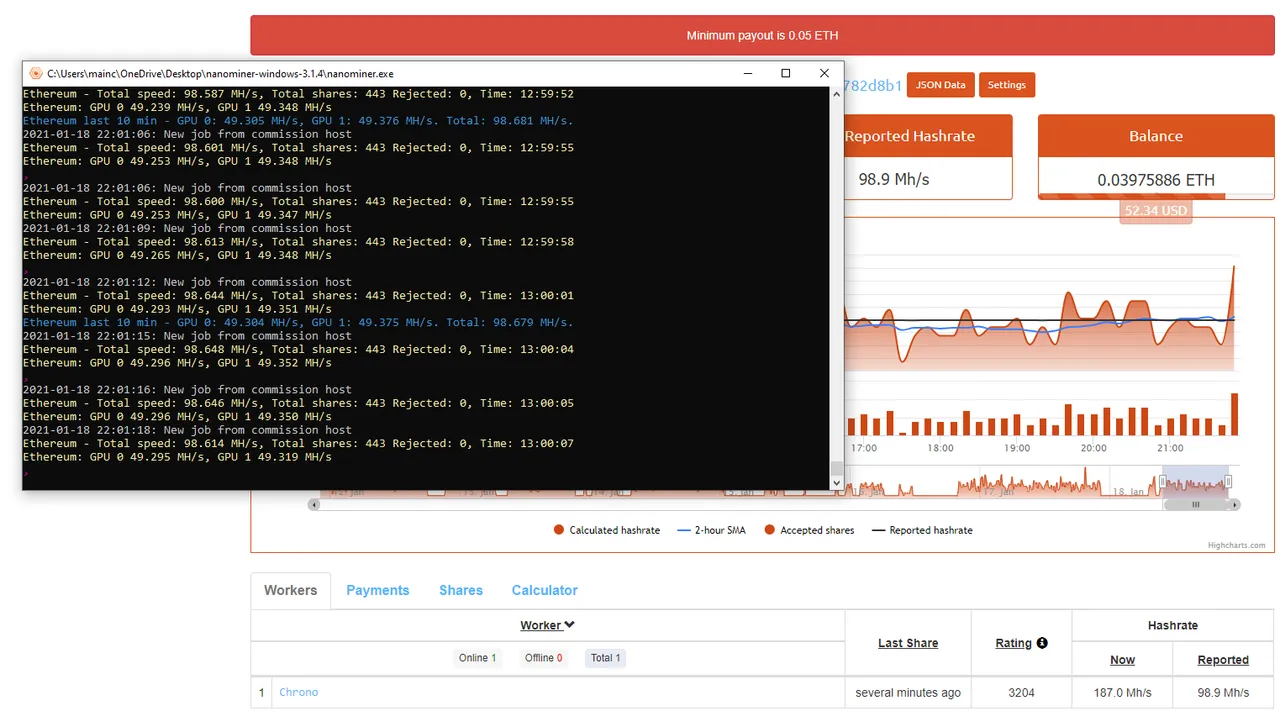Viewport: 1280px width, 711px height.
Task: Open the Highcharts.com credit link
Action: (1236, 545)
